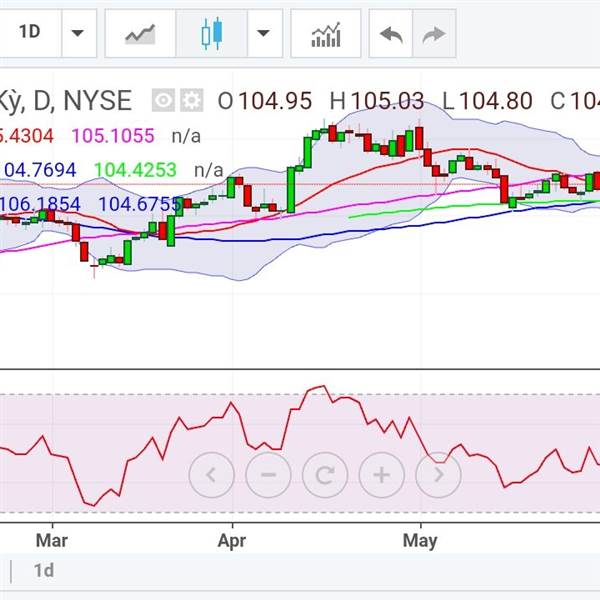Open chart style dropdown arrow
600x600 pixels.
[265, 33]
